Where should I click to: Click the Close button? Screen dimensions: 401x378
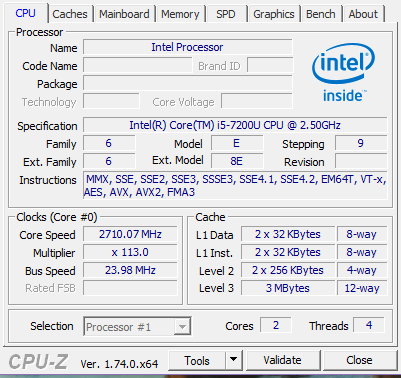tap(359, 360)
